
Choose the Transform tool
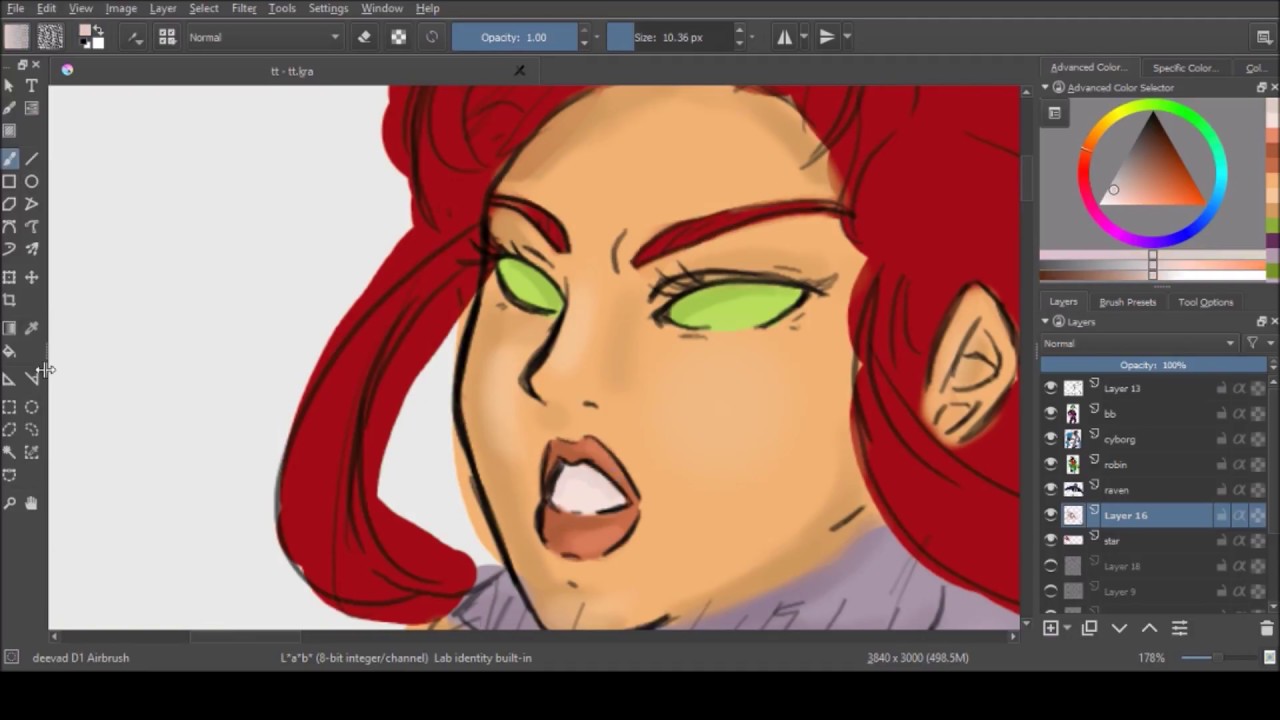tap(10, 277)
